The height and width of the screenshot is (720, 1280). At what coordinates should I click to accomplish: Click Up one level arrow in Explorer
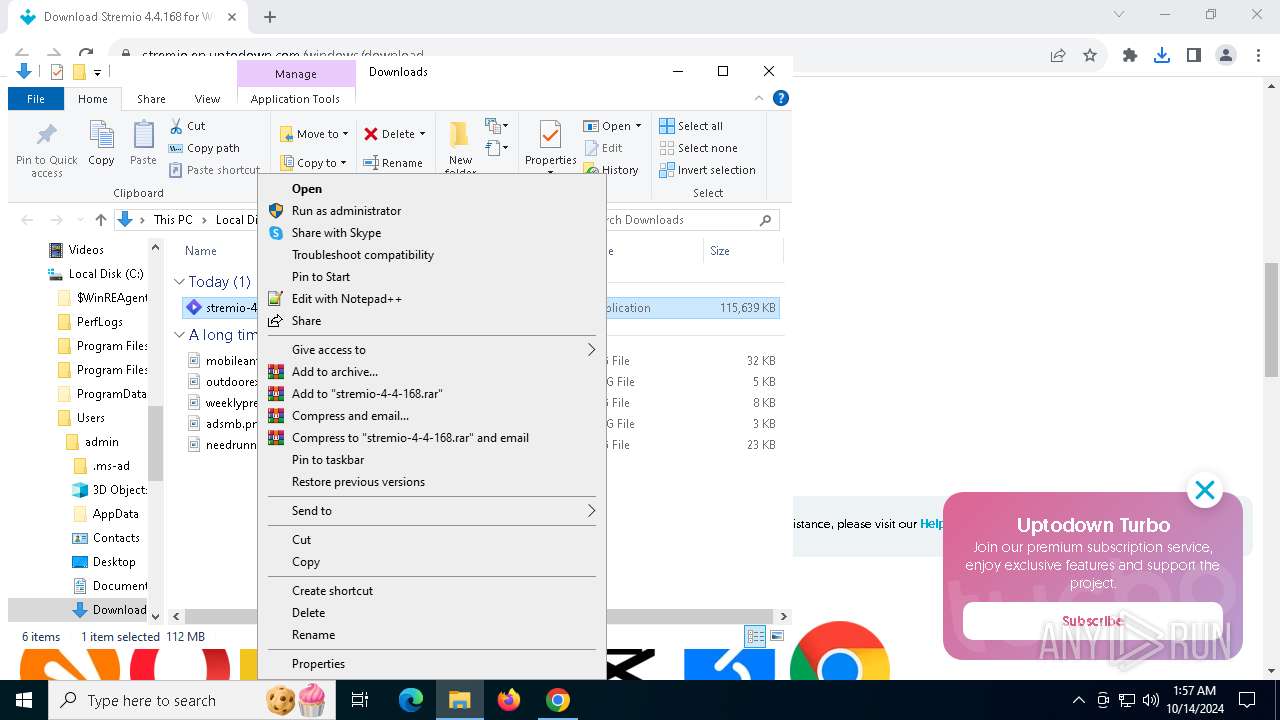101,220
